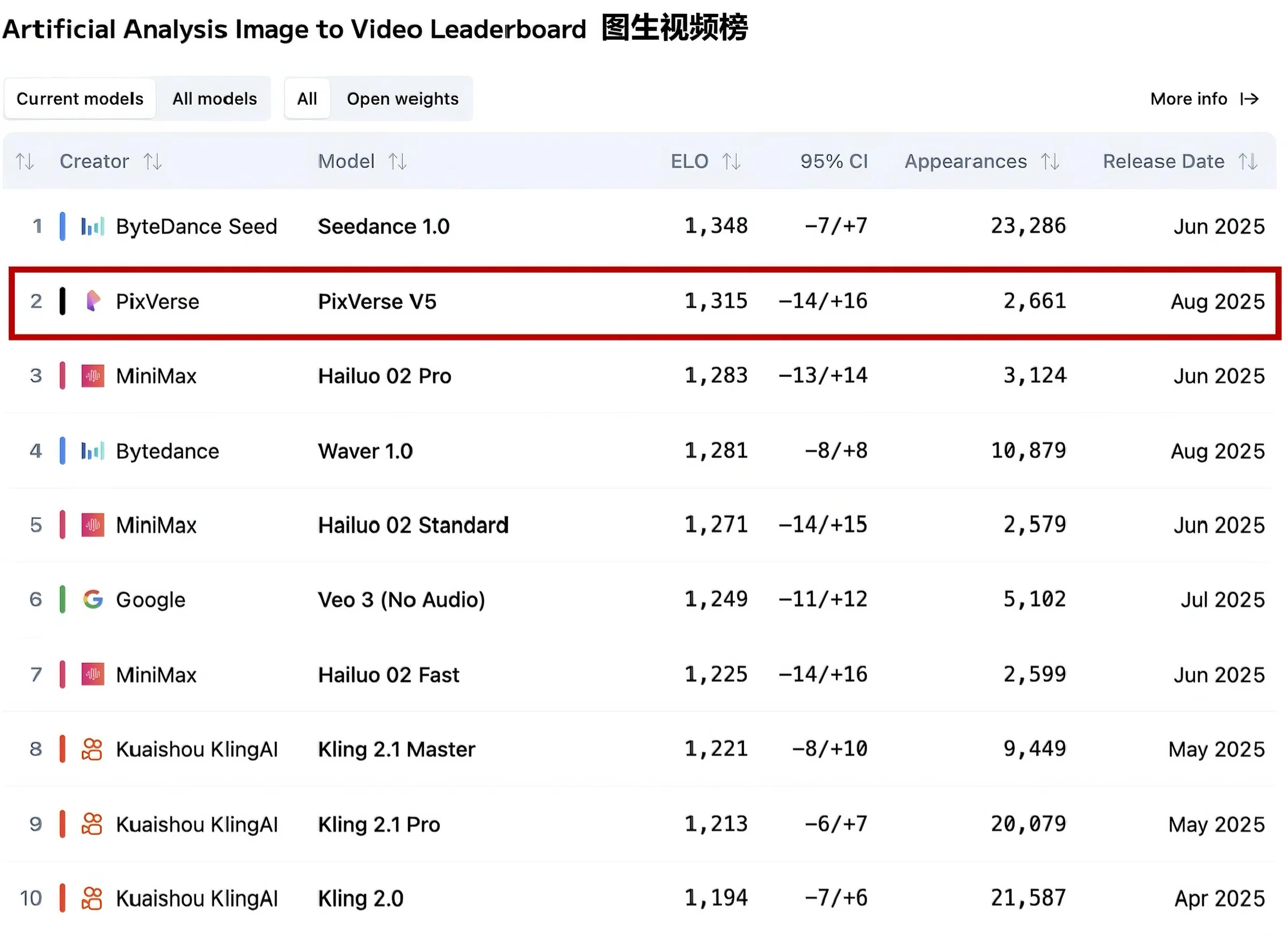Click the PixVerse creator name

click(x=157, y=301)
